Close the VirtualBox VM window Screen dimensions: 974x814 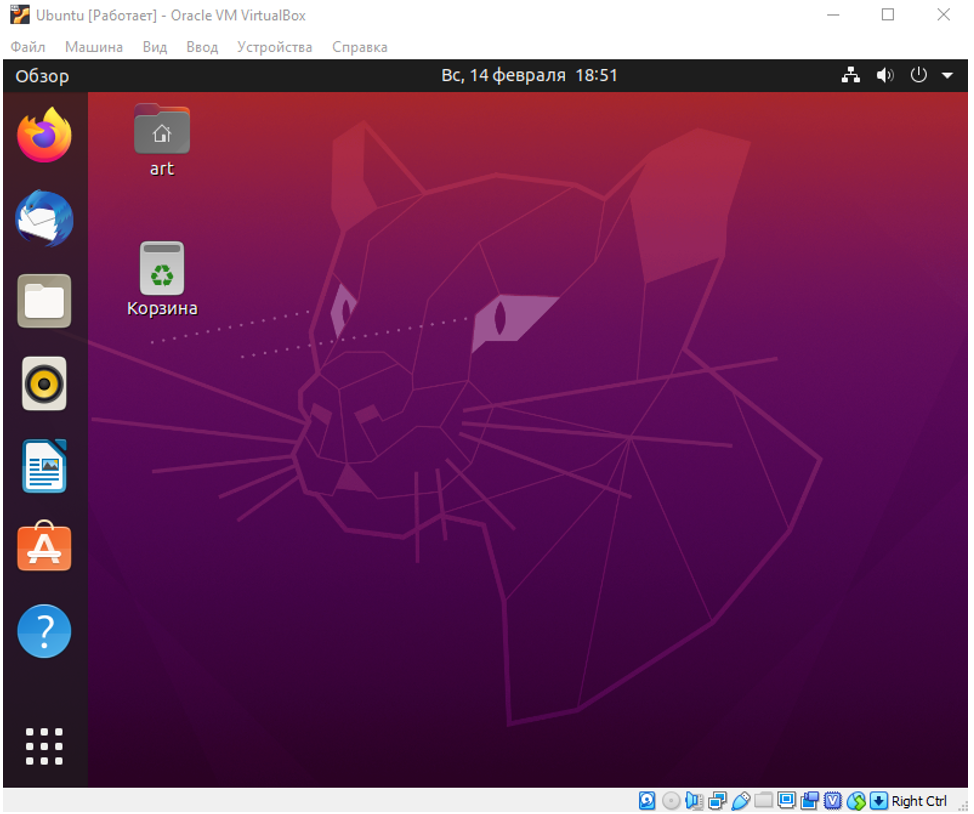click(943, 15)
